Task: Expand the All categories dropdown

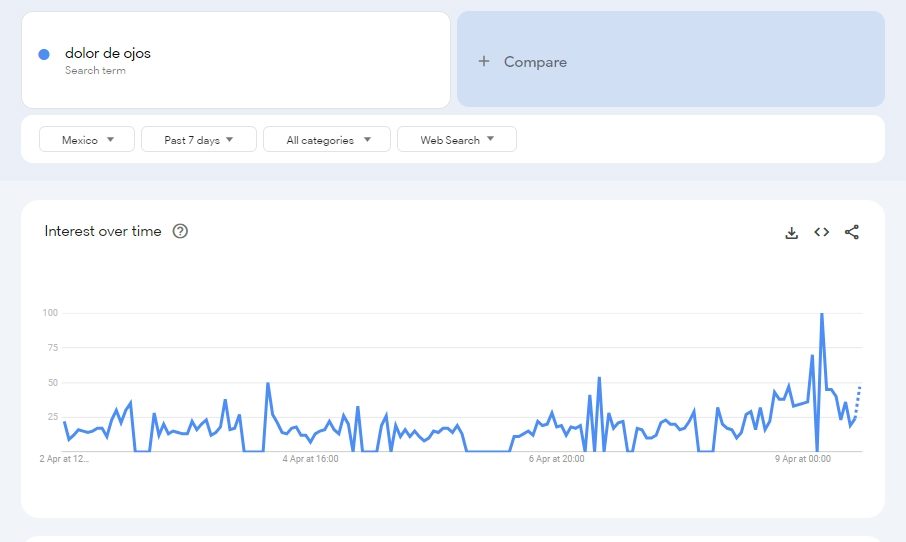Action: point(327,139)
